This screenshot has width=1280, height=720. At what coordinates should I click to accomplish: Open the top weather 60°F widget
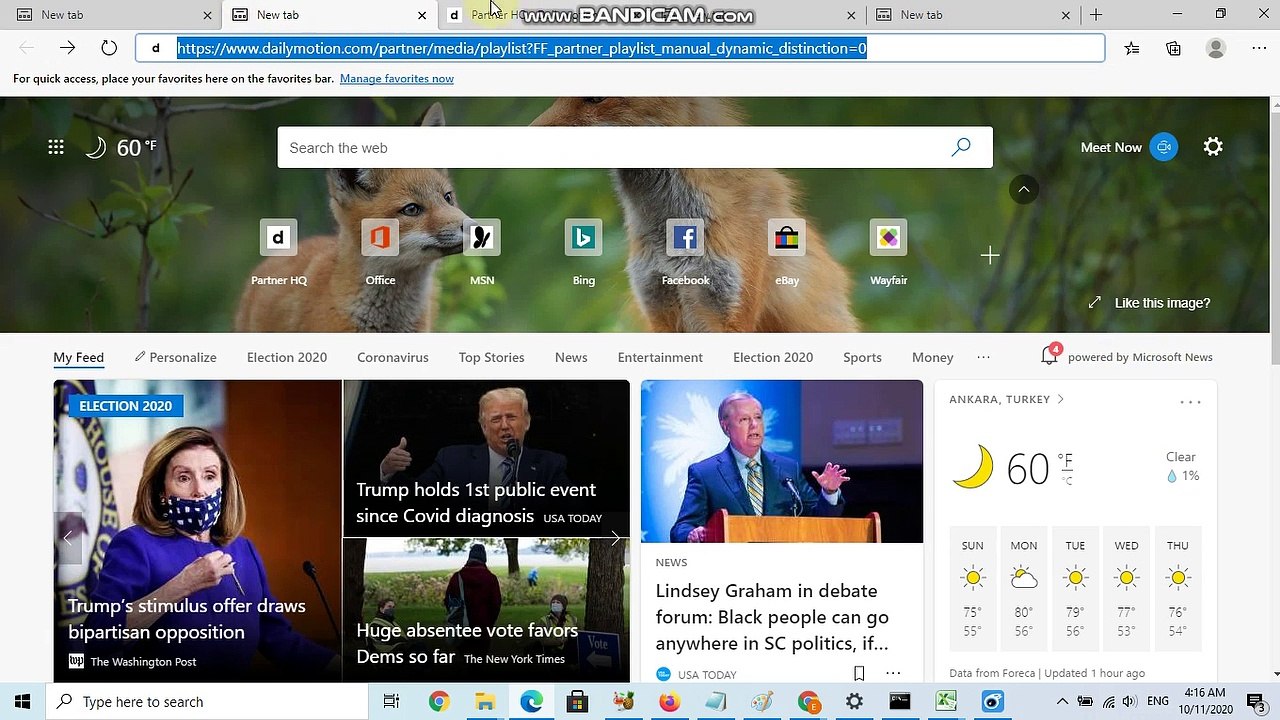121,147
